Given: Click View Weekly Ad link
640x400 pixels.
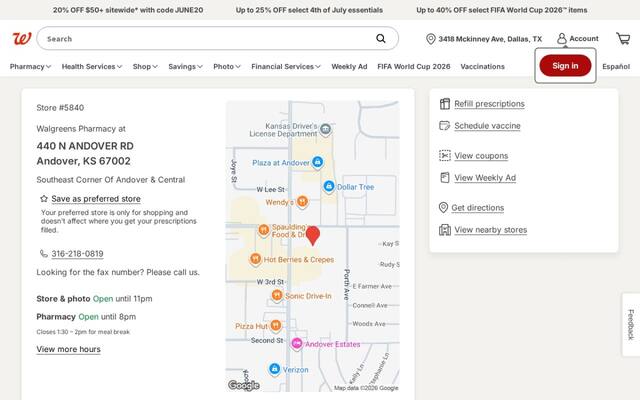Looking at the screenshot, I should [485, 178].
